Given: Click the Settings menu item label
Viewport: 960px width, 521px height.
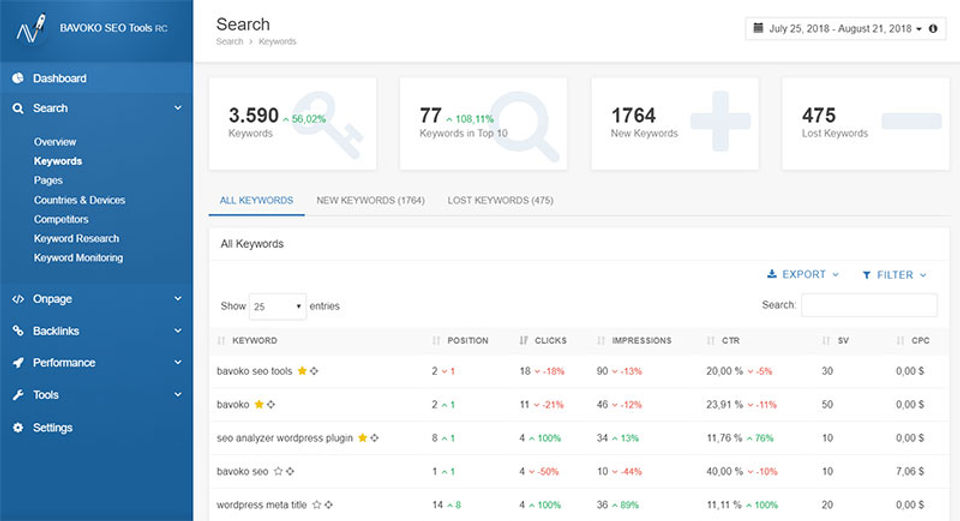Looking at the screenshot, I should (53, 427).
